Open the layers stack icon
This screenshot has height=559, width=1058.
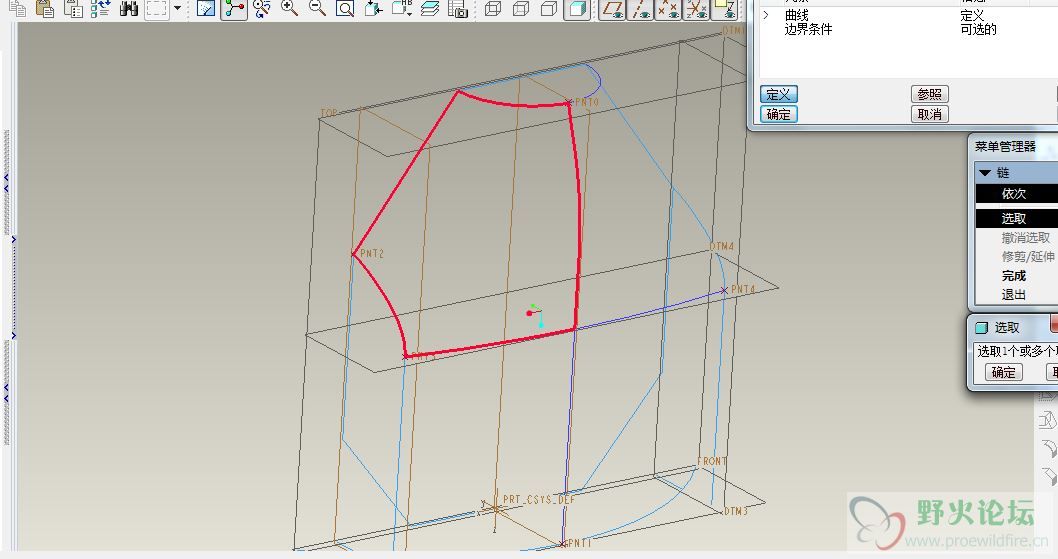coord(430,9)
